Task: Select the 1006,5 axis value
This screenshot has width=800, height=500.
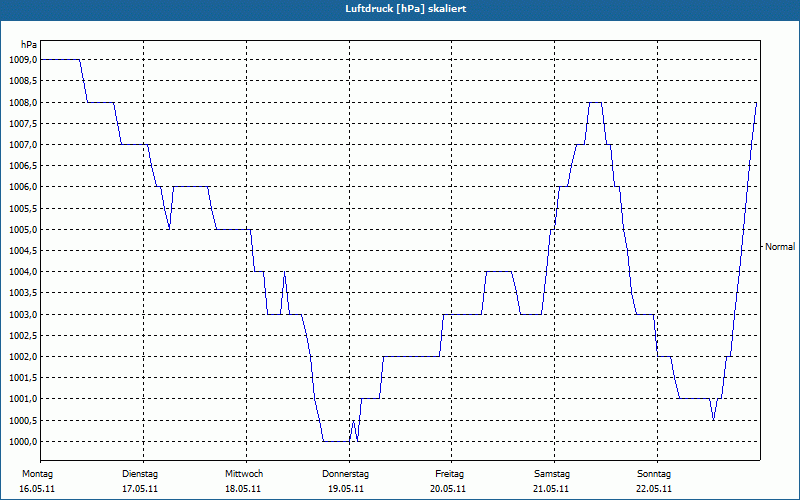Action: (23, 166)
